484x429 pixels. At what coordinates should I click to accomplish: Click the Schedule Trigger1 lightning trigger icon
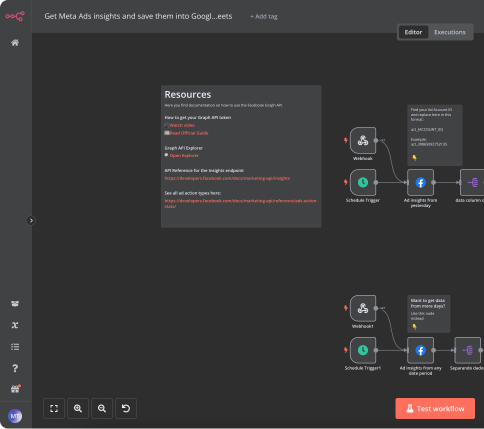click(346, 350)
